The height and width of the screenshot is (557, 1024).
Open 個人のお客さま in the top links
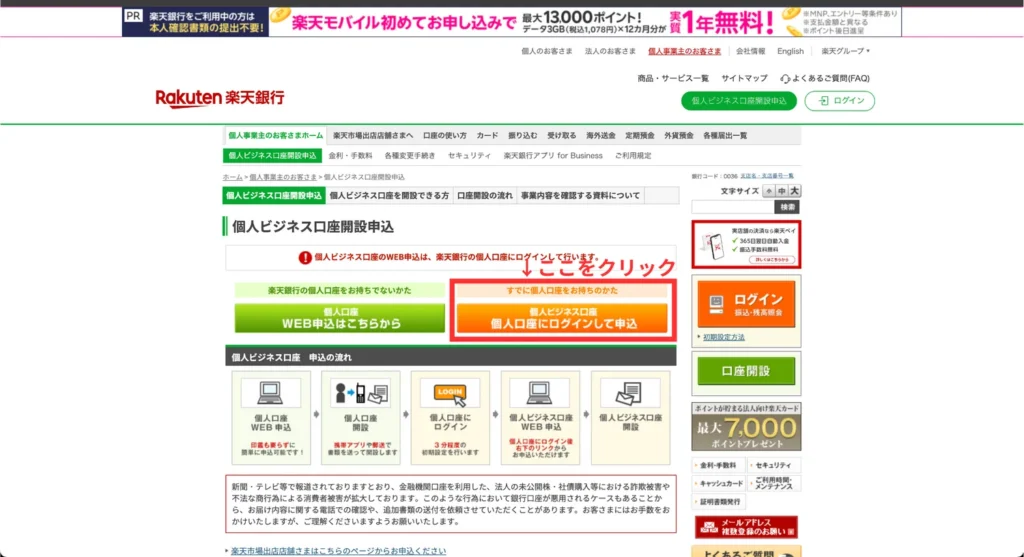pos(547,51)
